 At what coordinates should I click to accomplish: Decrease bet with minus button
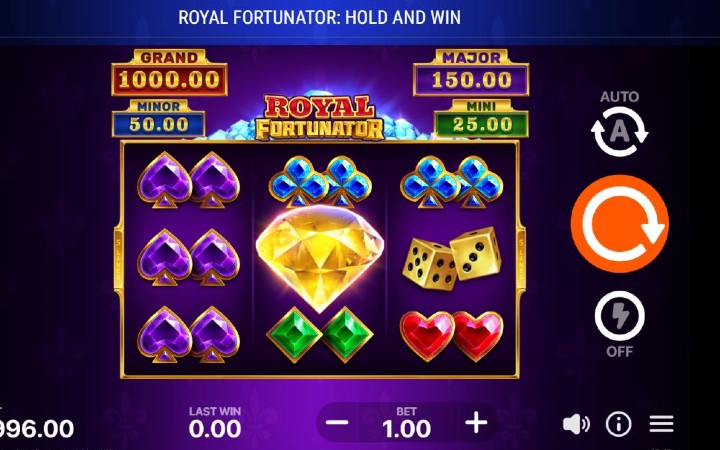337,422
